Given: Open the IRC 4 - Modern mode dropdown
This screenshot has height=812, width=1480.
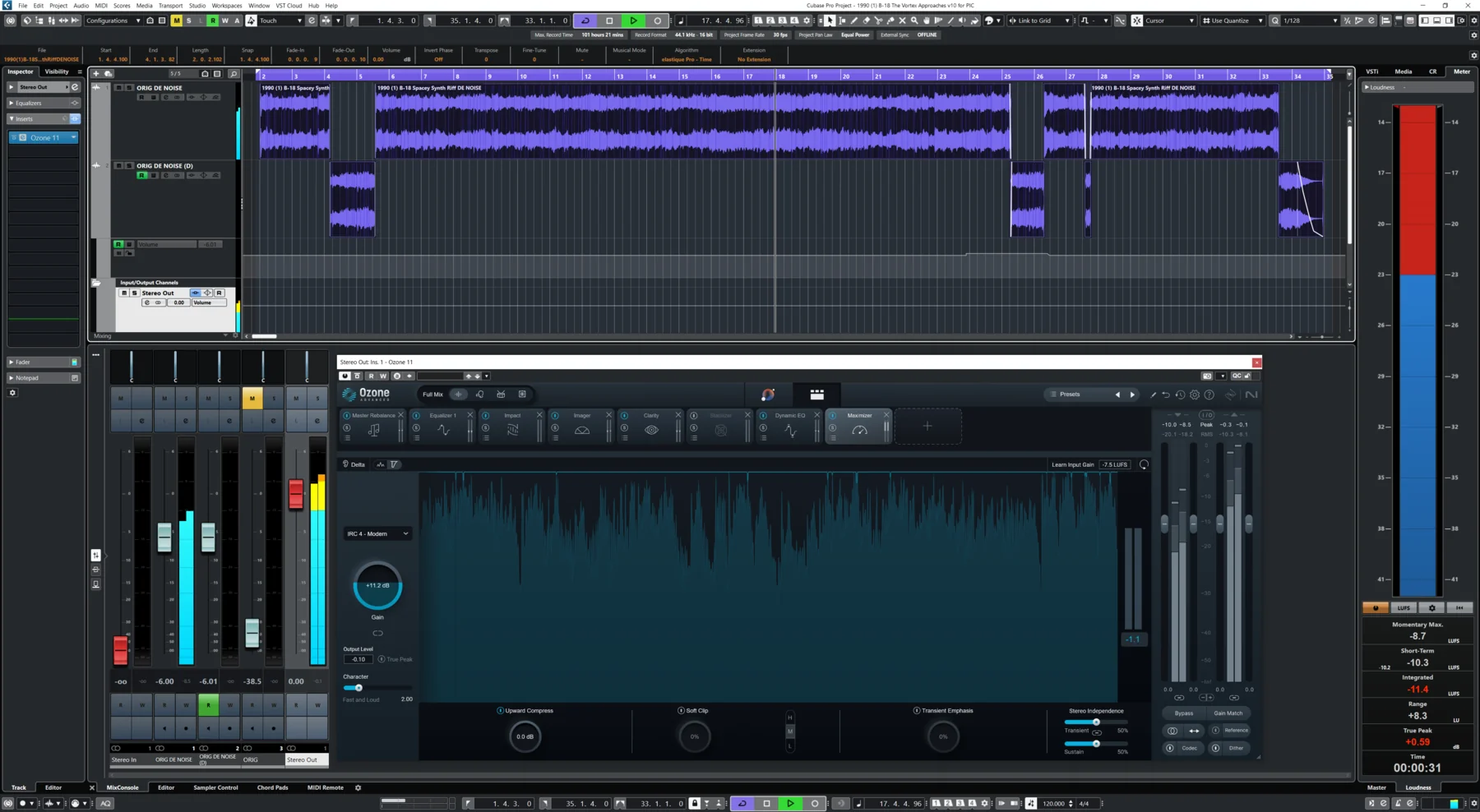Looking at the screenshot, I should (x=377, y=534).
